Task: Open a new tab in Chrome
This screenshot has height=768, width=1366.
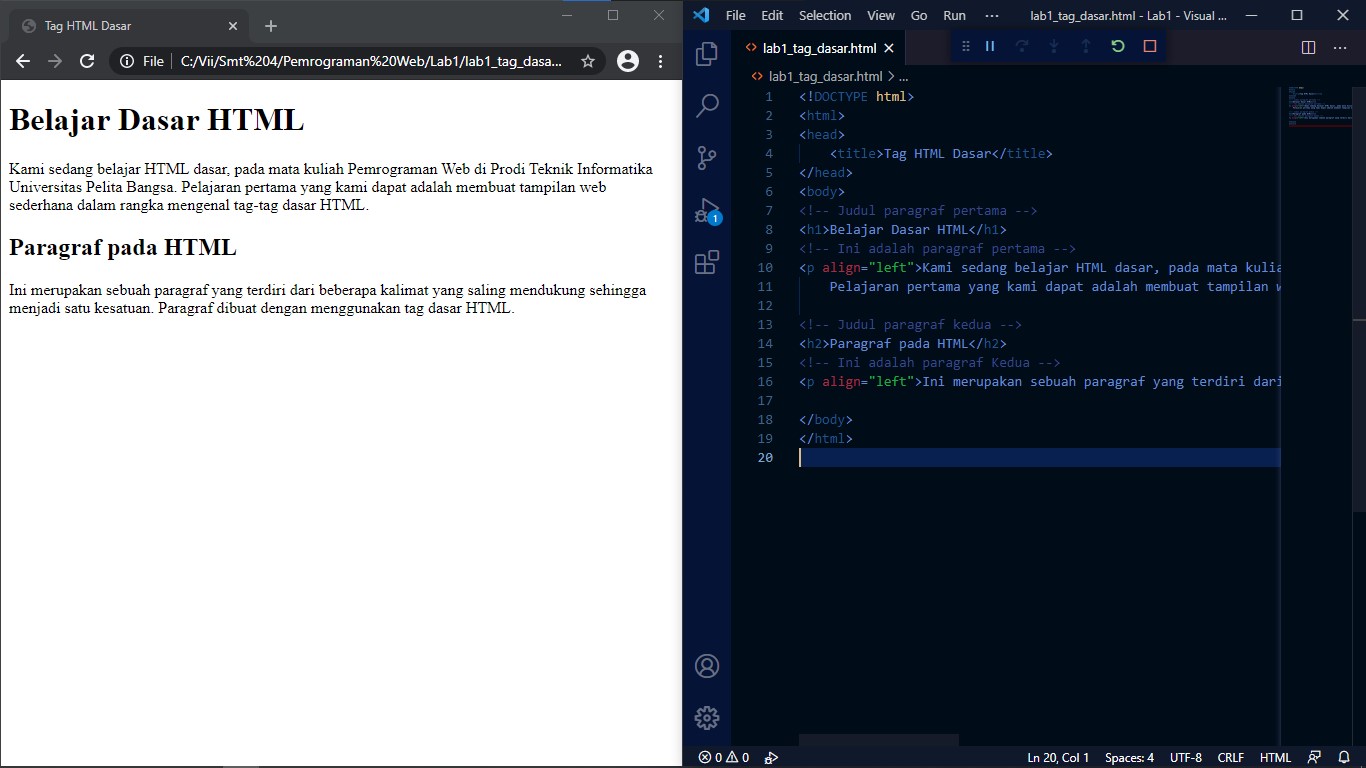Action: pos(270,25)
